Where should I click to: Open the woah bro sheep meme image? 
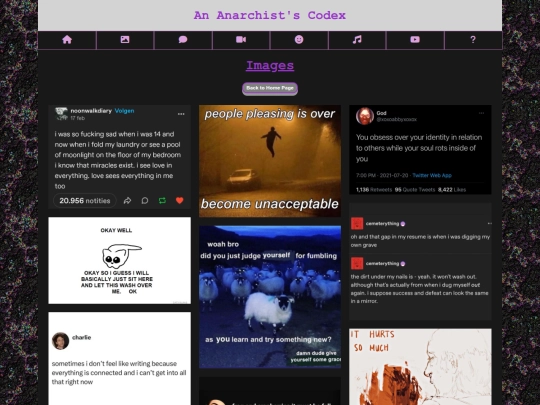[270, 297]
